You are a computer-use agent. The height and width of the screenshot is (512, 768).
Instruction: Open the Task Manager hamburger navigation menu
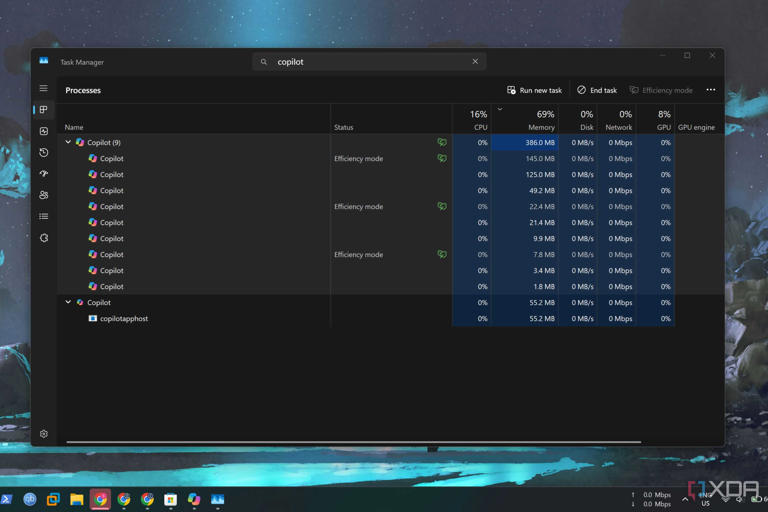[44, 88]
